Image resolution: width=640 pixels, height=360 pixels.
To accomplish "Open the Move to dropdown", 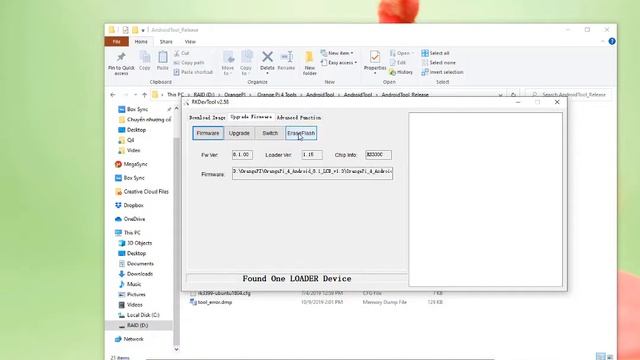I will pyautogui.click(x=228, y=63).
